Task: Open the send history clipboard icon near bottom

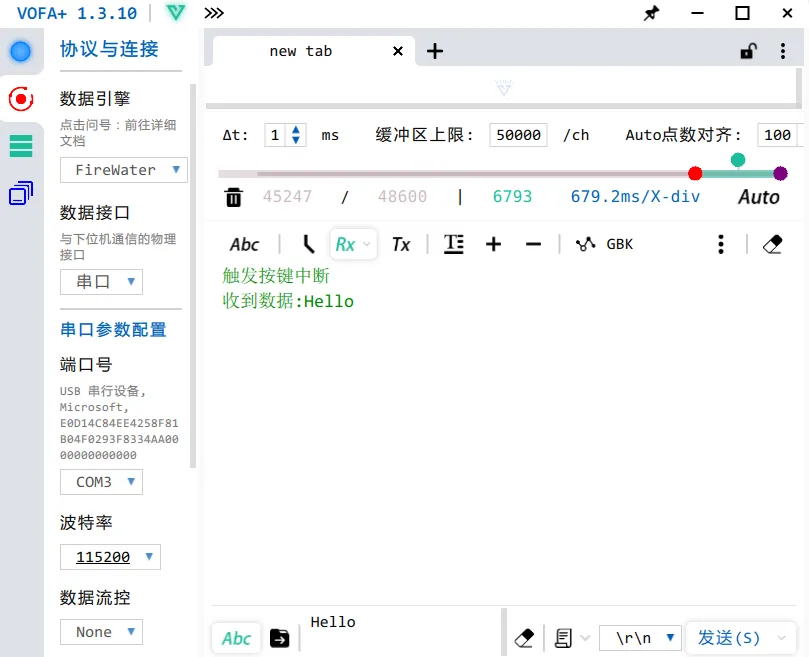Action: coord(563,637)
